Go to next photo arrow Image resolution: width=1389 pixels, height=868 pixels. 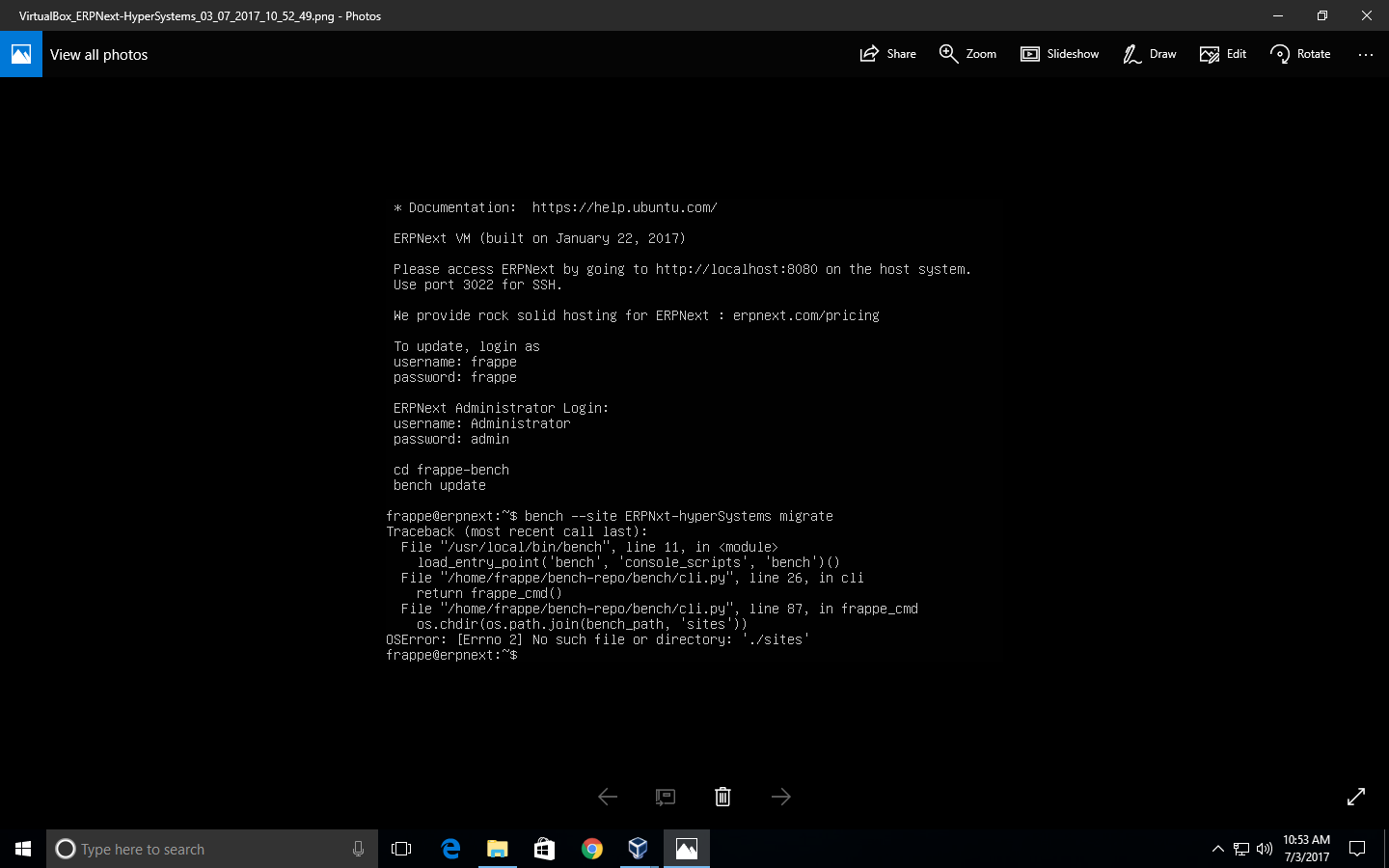click(x=781, y=797)
